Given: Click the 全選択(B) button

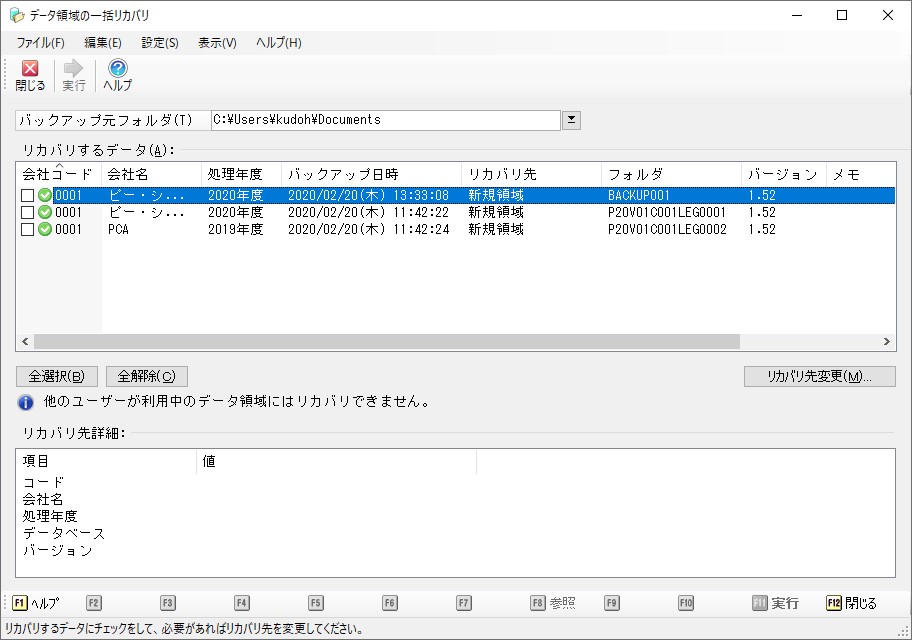Looking at the screenshot, I should tap(57, 377).
